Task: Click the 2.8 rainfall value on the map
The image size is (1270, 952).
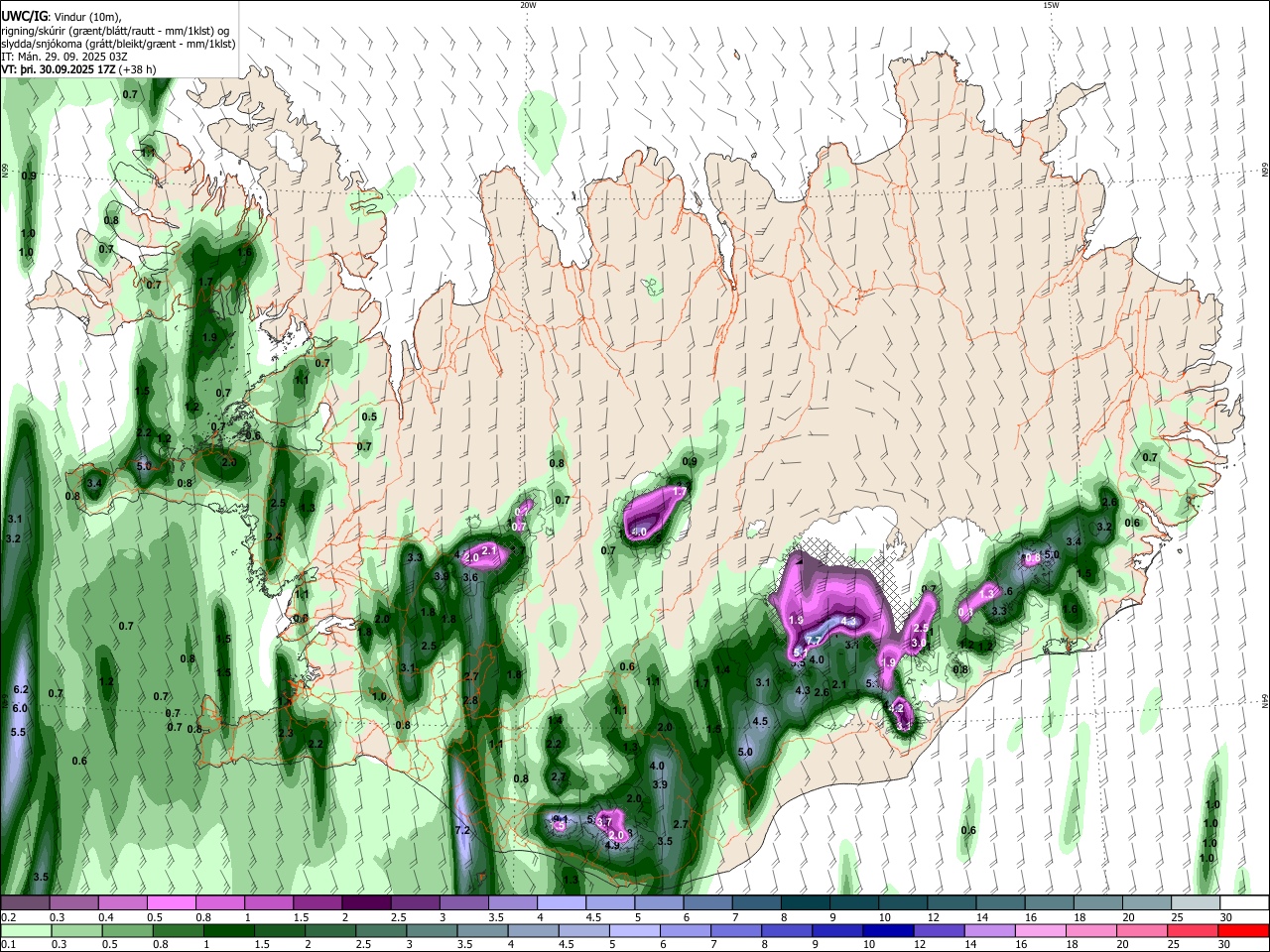Action: click(x=470, y=700)
